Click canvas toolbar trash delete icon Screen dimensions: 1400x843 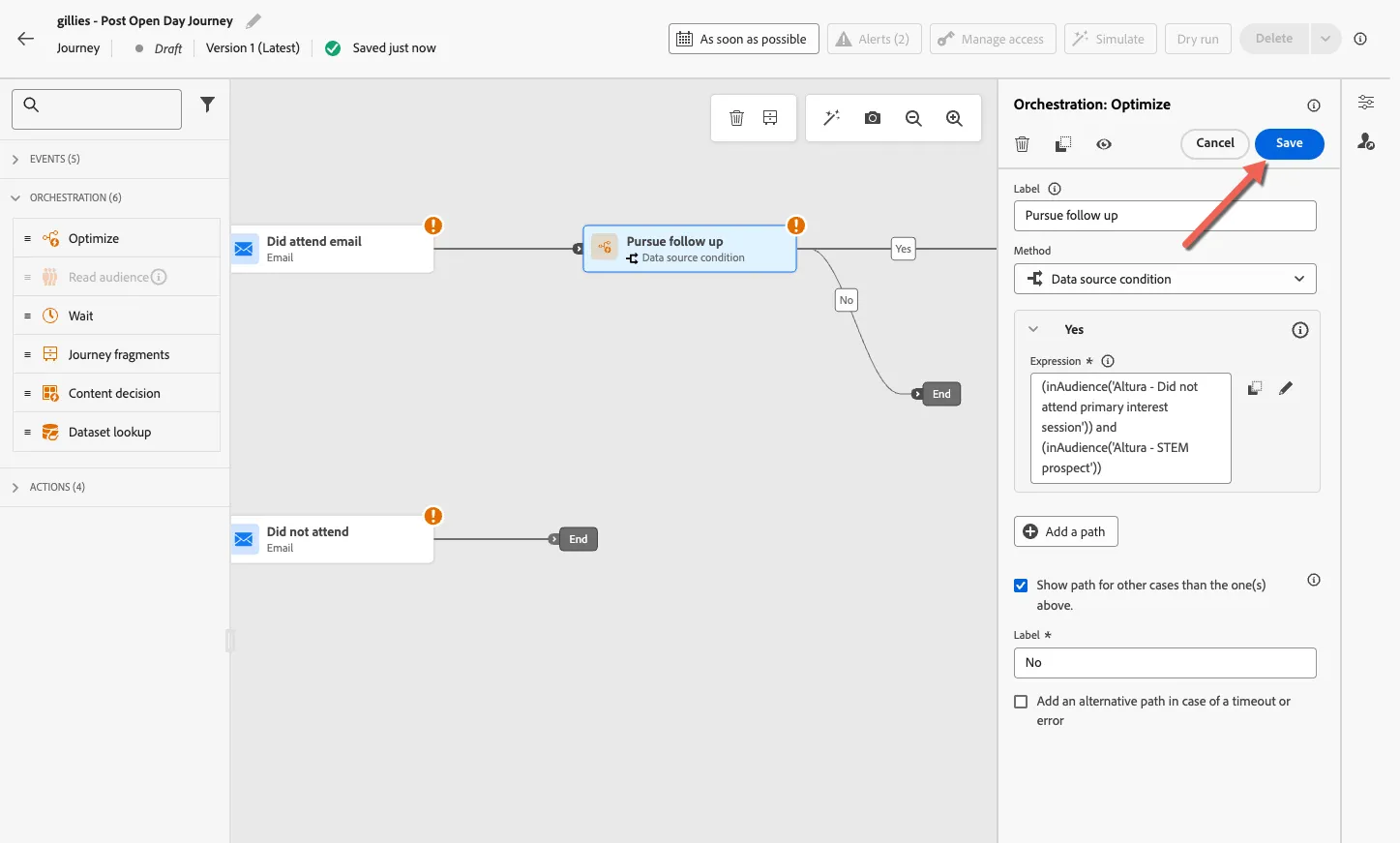(736, 118)
